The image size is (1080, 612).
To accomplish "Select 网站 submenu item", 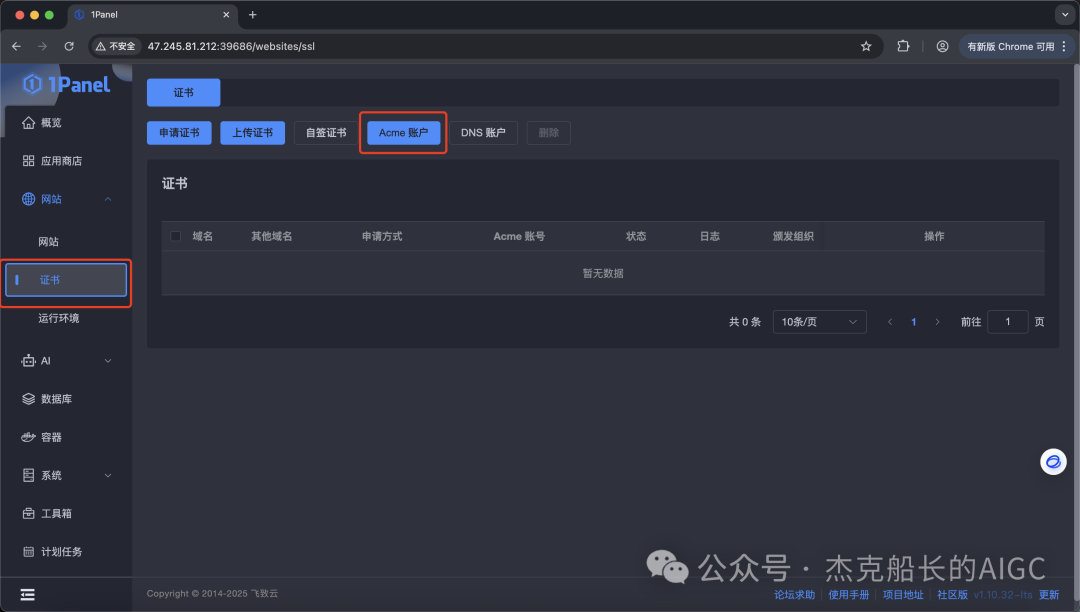I will click(48, 242).
